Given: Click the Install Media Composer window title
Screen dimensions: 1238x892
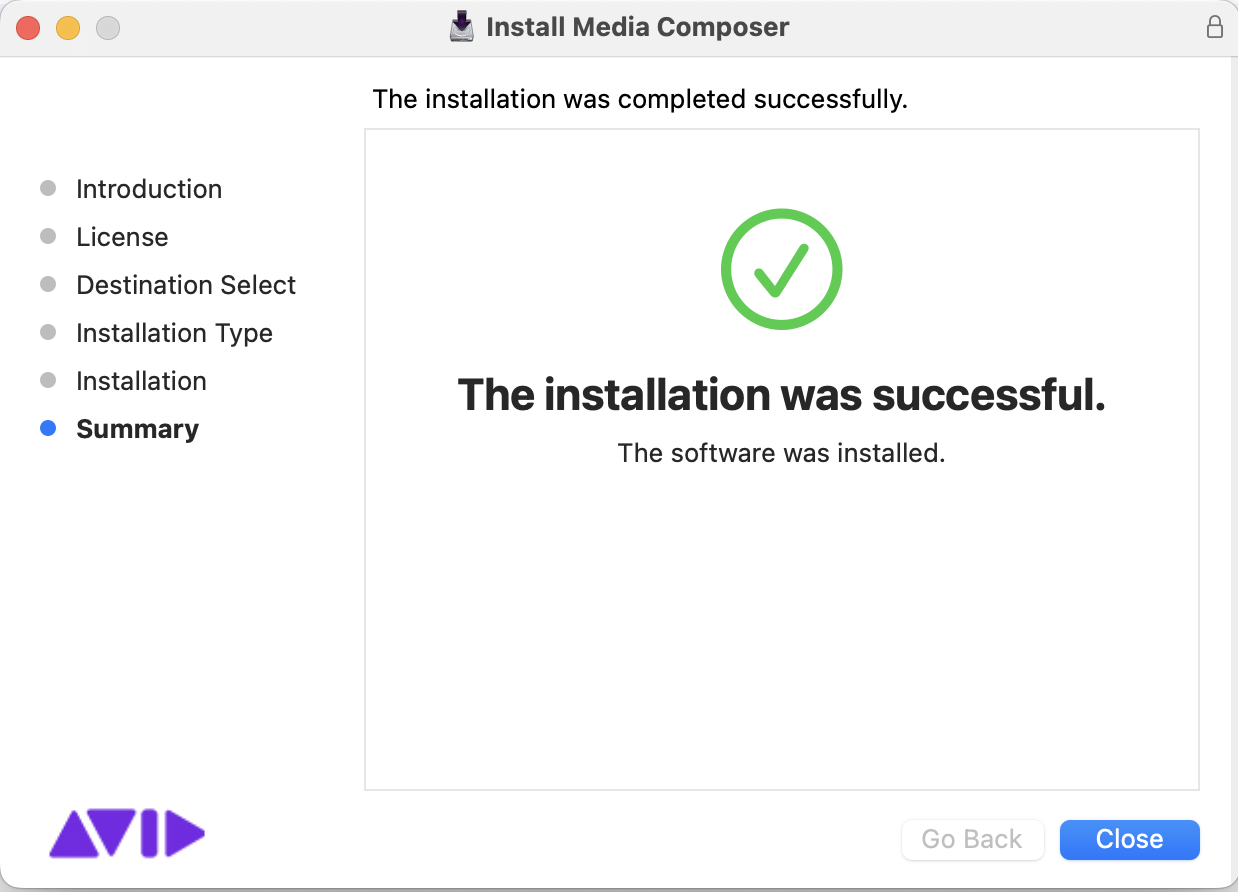Looking at the screenshot, I should [637, 27].
